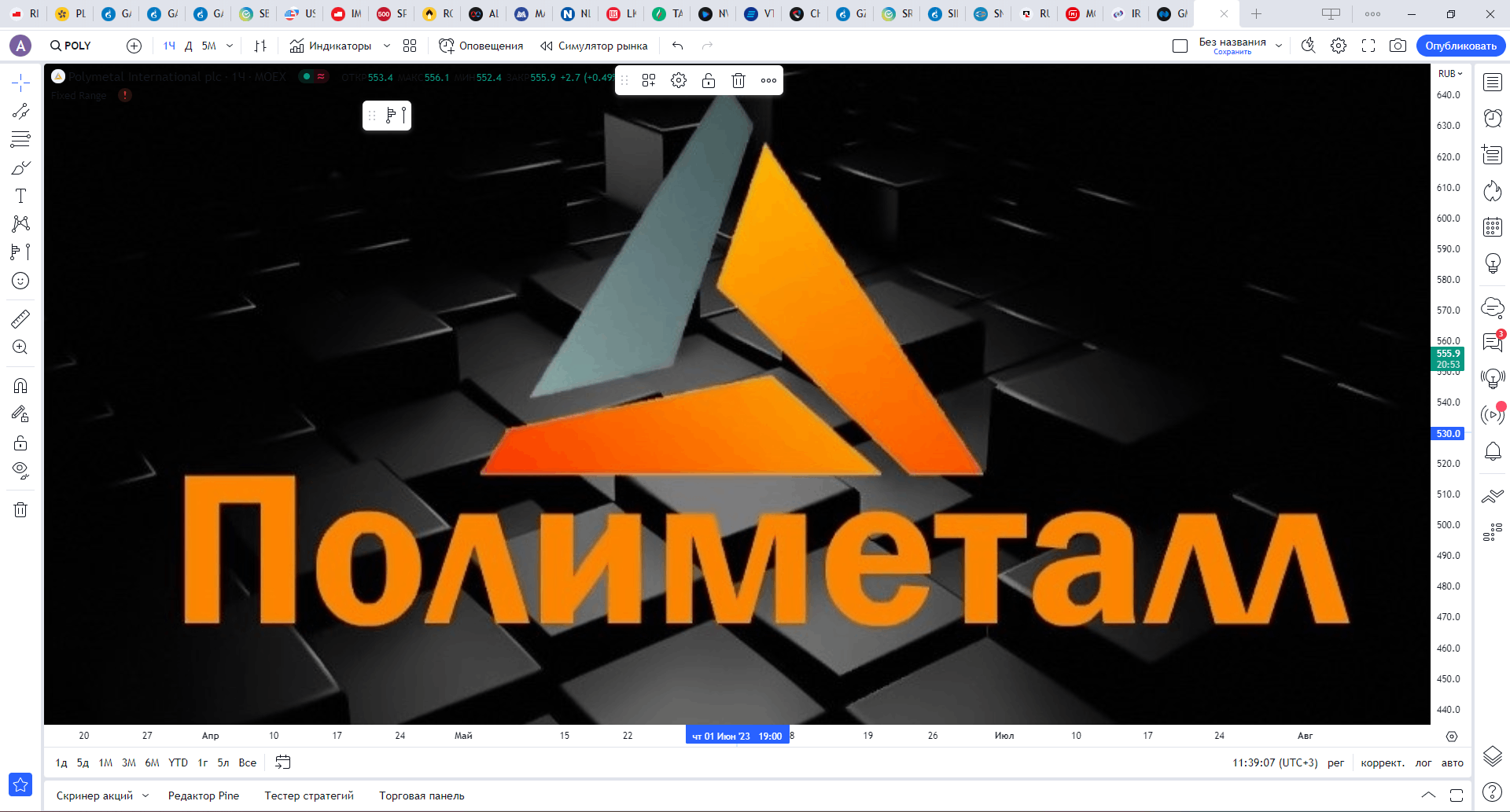1510x812 pixels.
Task: Change the chart bar style
Action: (260, 46)
